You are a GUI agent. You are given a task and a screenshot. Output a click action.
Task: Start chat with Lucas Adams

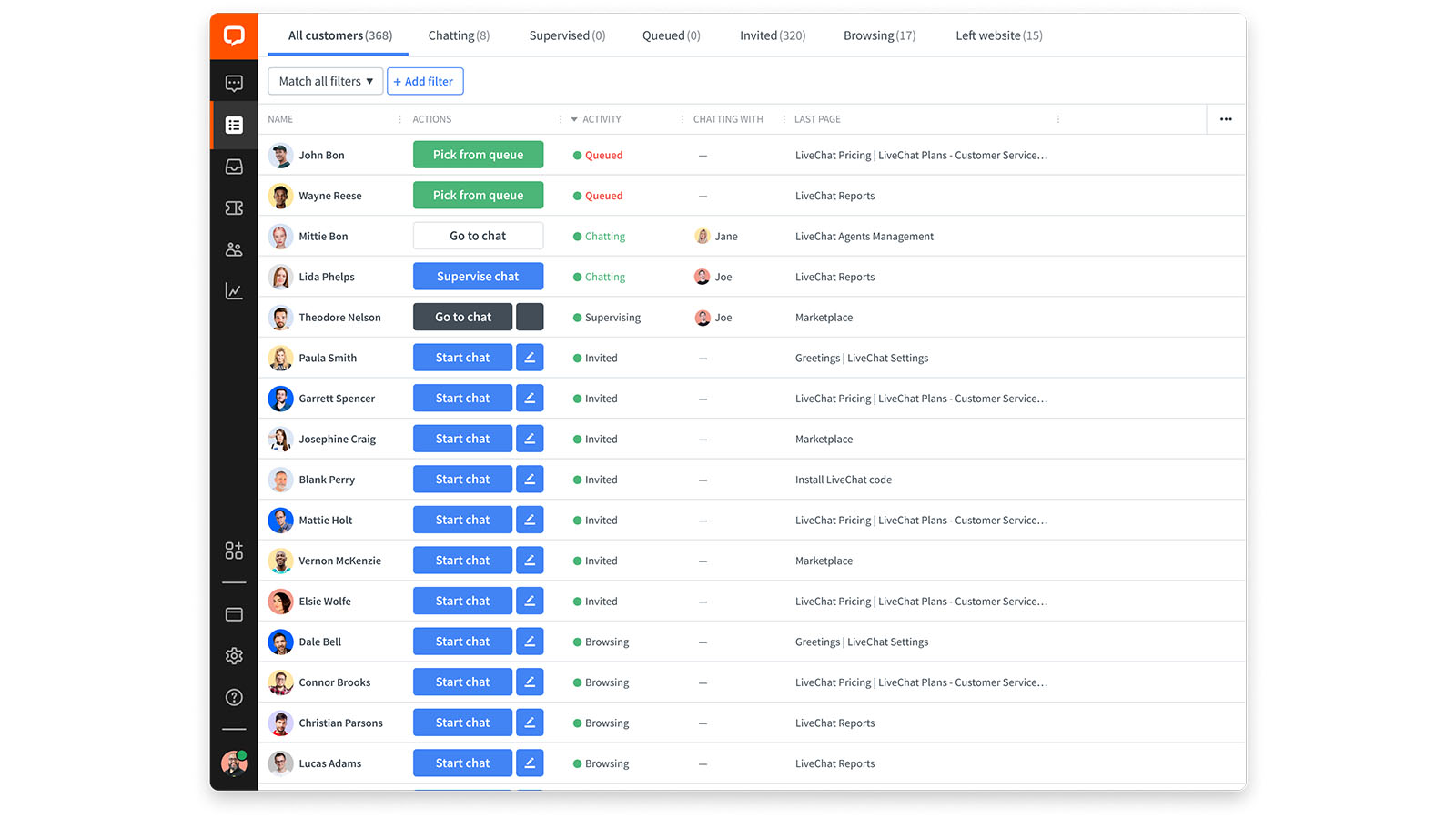pyautogui.click(x=462, y=763)
